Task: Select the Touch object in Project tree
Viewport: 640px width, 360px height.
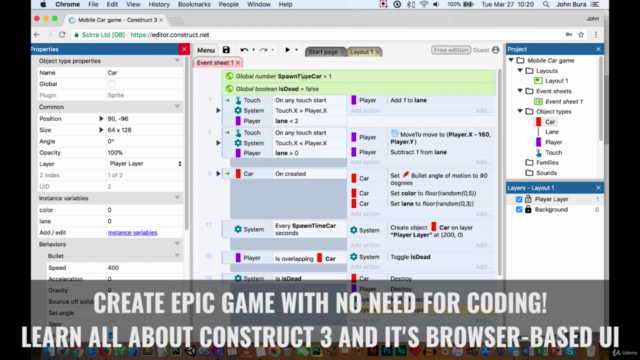Action: point(553,152)
